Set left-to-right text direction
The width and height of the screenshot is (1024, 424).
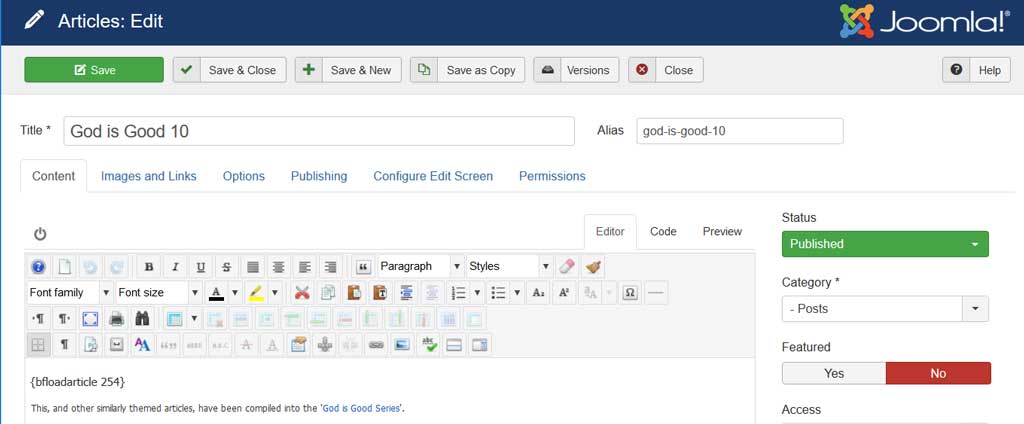coord(39,319)
